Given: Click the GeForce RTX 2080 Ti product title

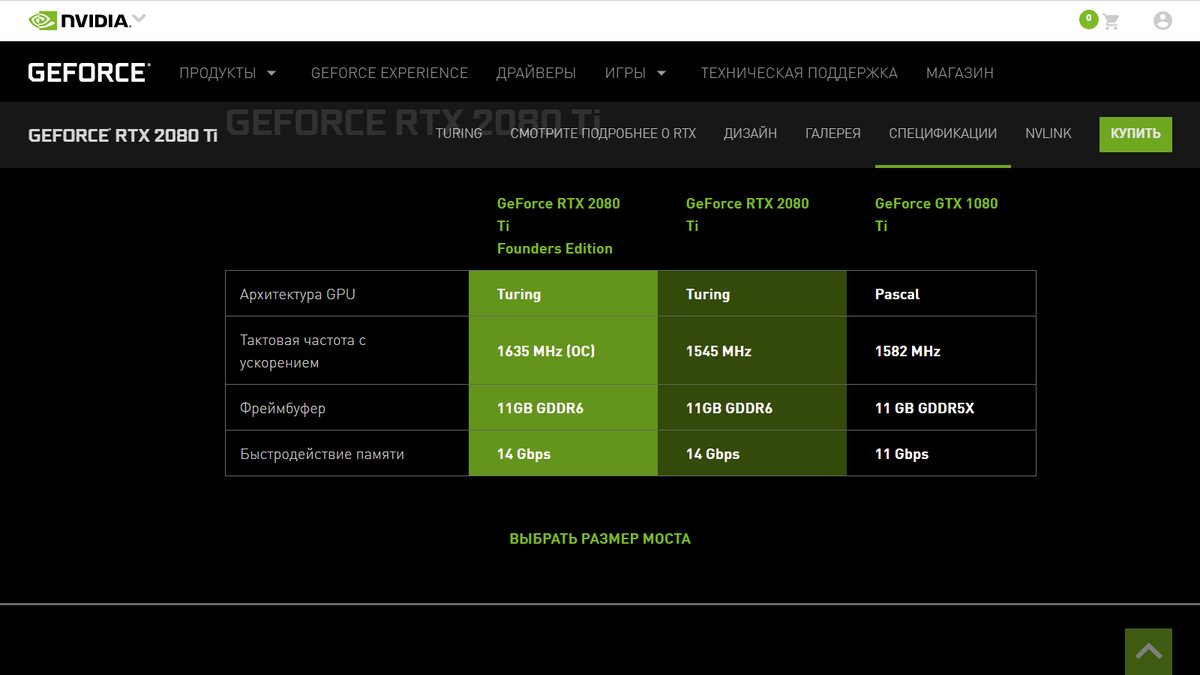Looking at the screenshot, I should click(x=123, y=135).
